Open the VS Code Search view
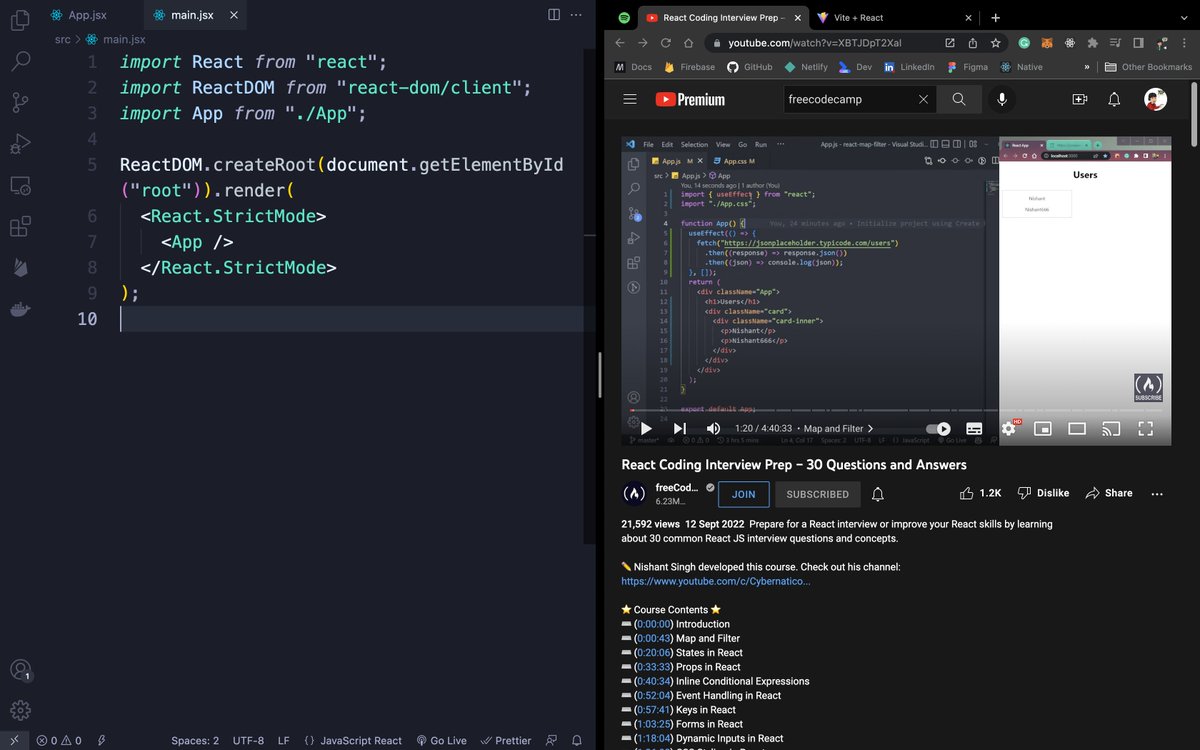 (19, 61)
